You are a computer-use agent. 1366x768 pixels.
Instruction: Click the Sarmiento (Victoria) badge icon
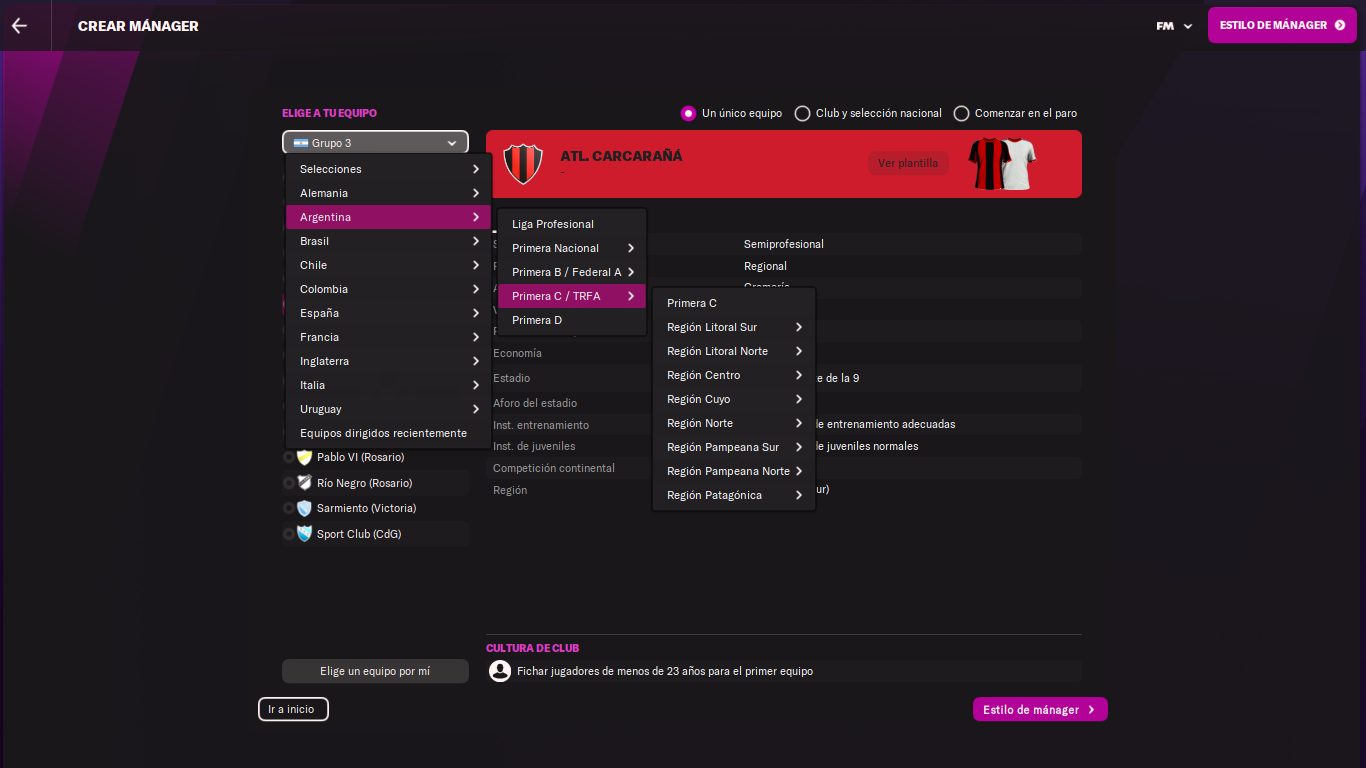[x=305, y=508]
